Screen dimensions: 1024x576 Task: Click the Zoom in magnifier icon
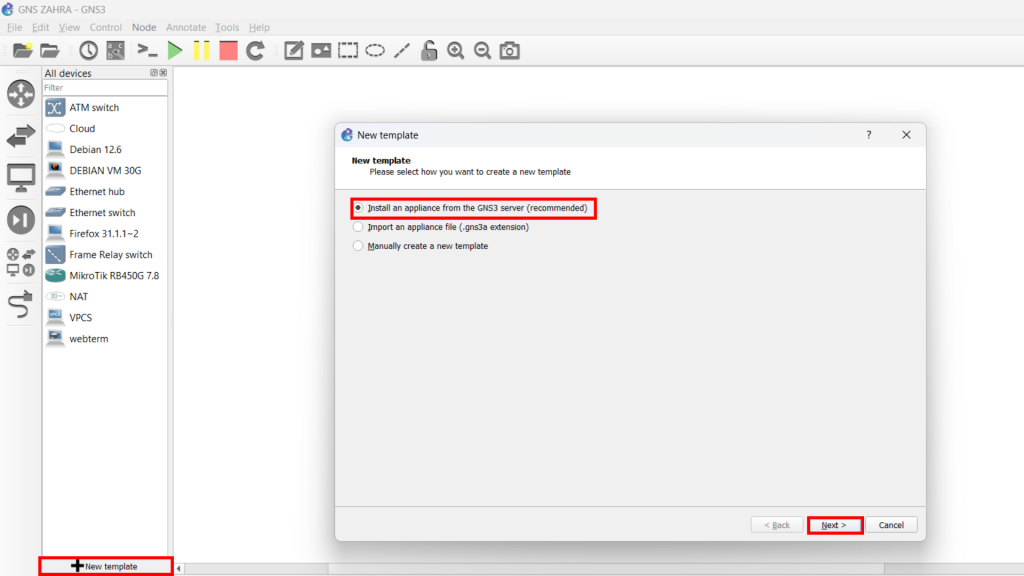tap(456, 50)
